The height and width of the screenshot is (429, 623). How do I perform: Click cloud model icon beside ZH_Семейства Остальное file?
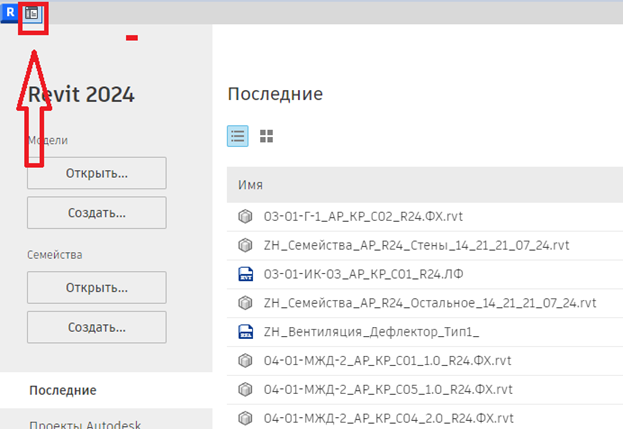point(245,303)
